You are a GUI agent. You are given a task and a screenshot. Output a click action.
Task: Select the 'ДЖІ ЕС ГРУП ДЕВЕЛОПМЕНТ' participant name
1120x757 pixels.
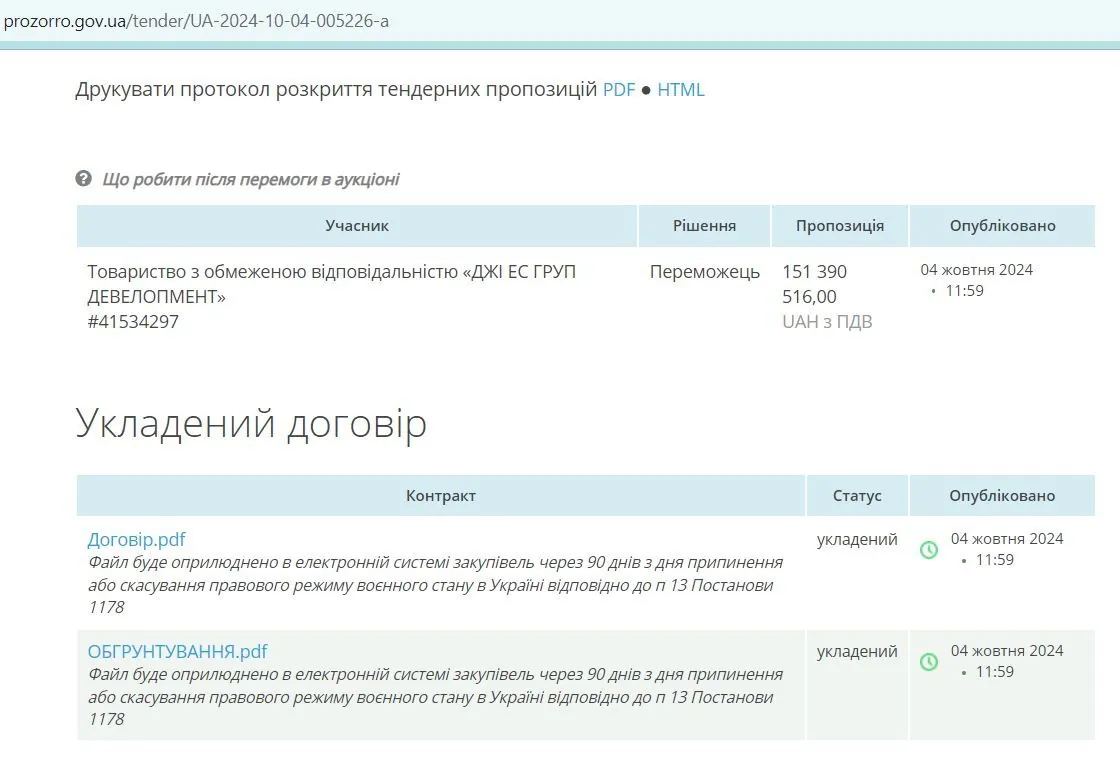pyautogui.click(x=331, y=284)
